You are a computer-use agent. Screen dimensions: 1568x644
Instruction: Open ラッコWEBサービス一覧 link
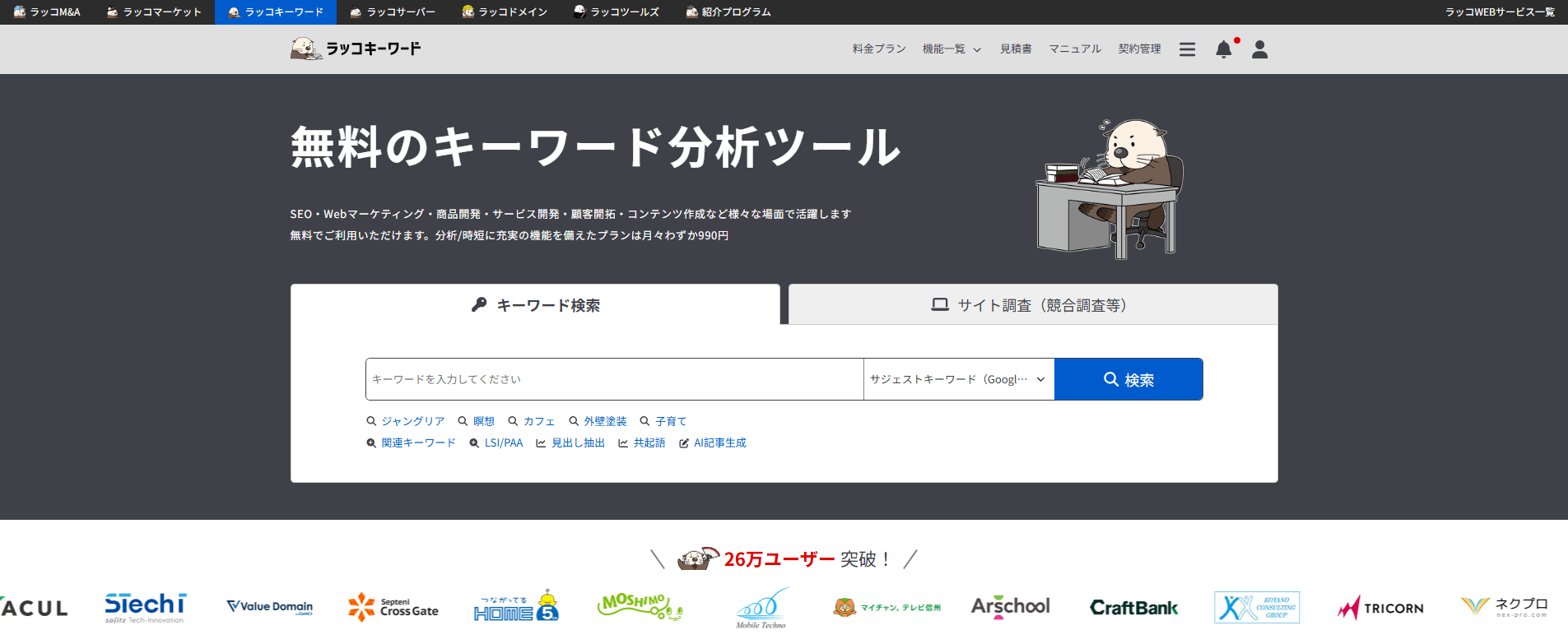tap(1500, 12)
